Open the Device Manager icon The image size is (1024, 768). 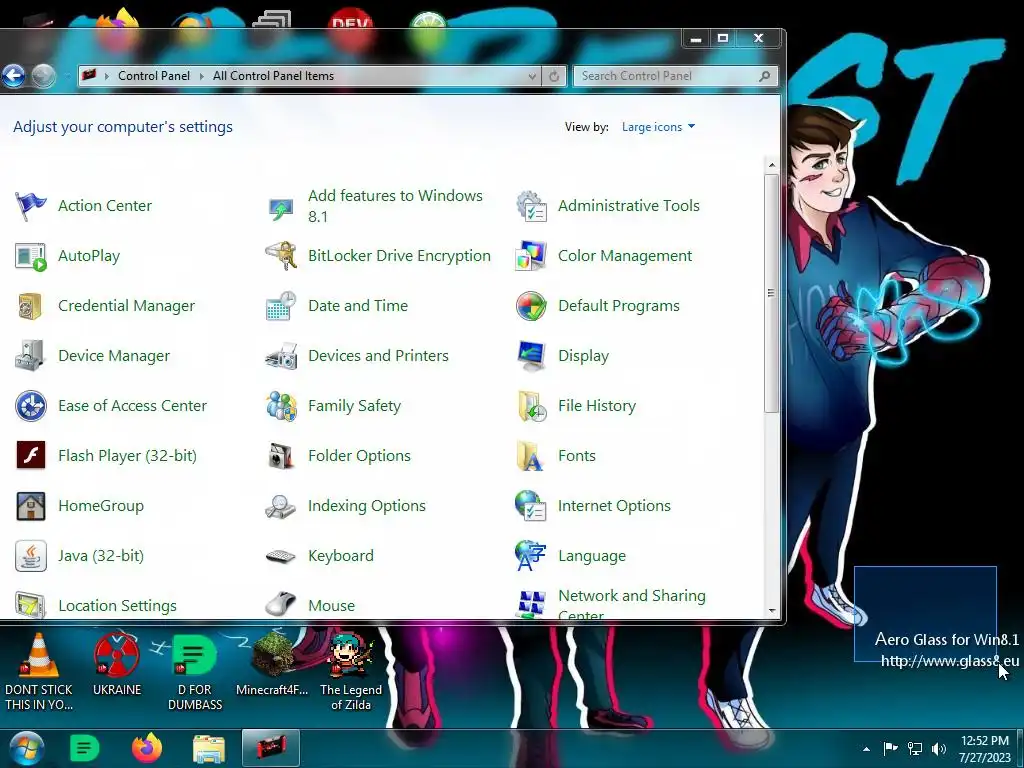click(x=31, y=357)
